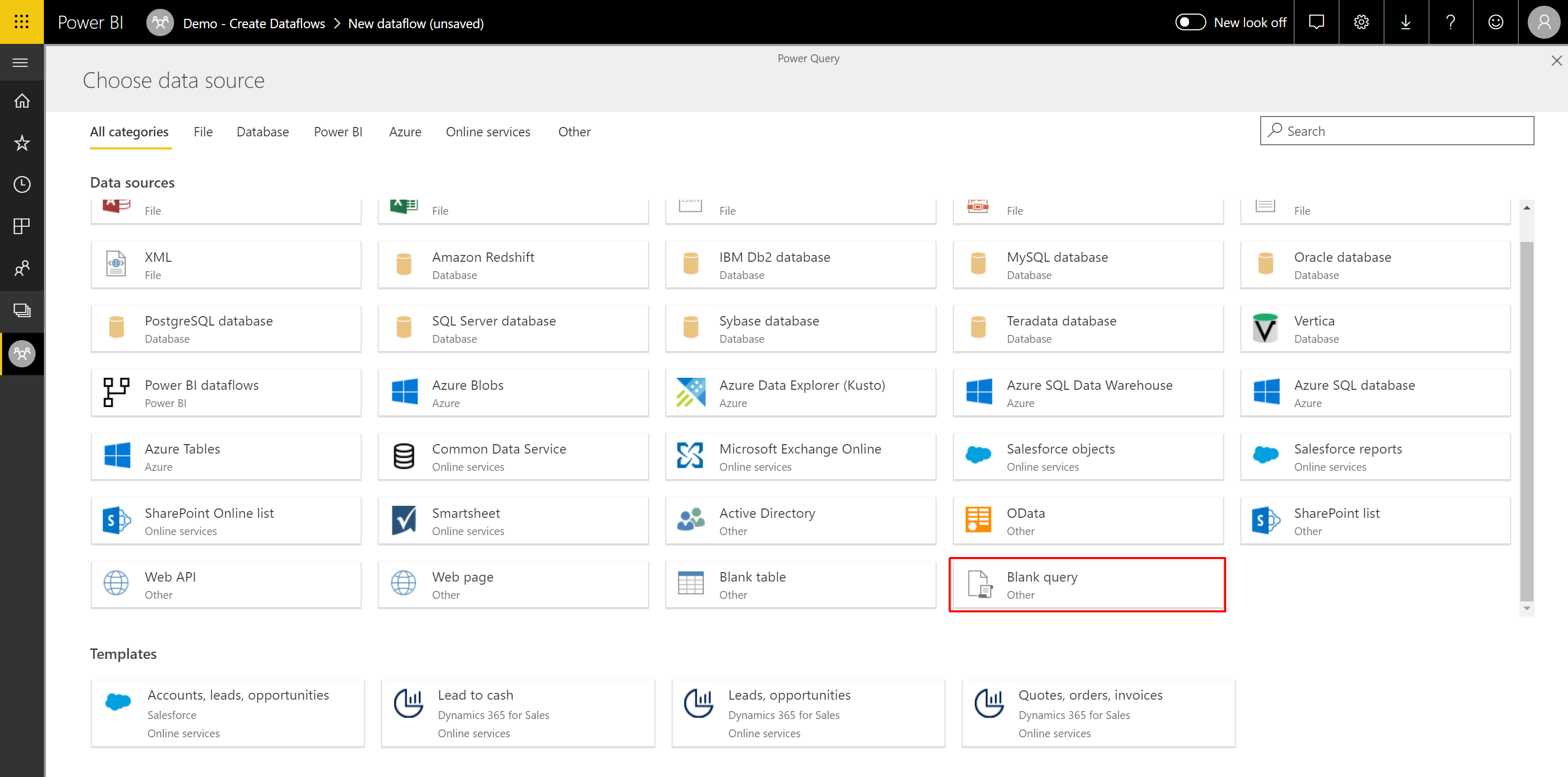Image resolution: width=1568 pixels, height=777 pixels.
Task: Open Apps icon in the sidebar
Action: pyautogui.click(x=22, y=226)
